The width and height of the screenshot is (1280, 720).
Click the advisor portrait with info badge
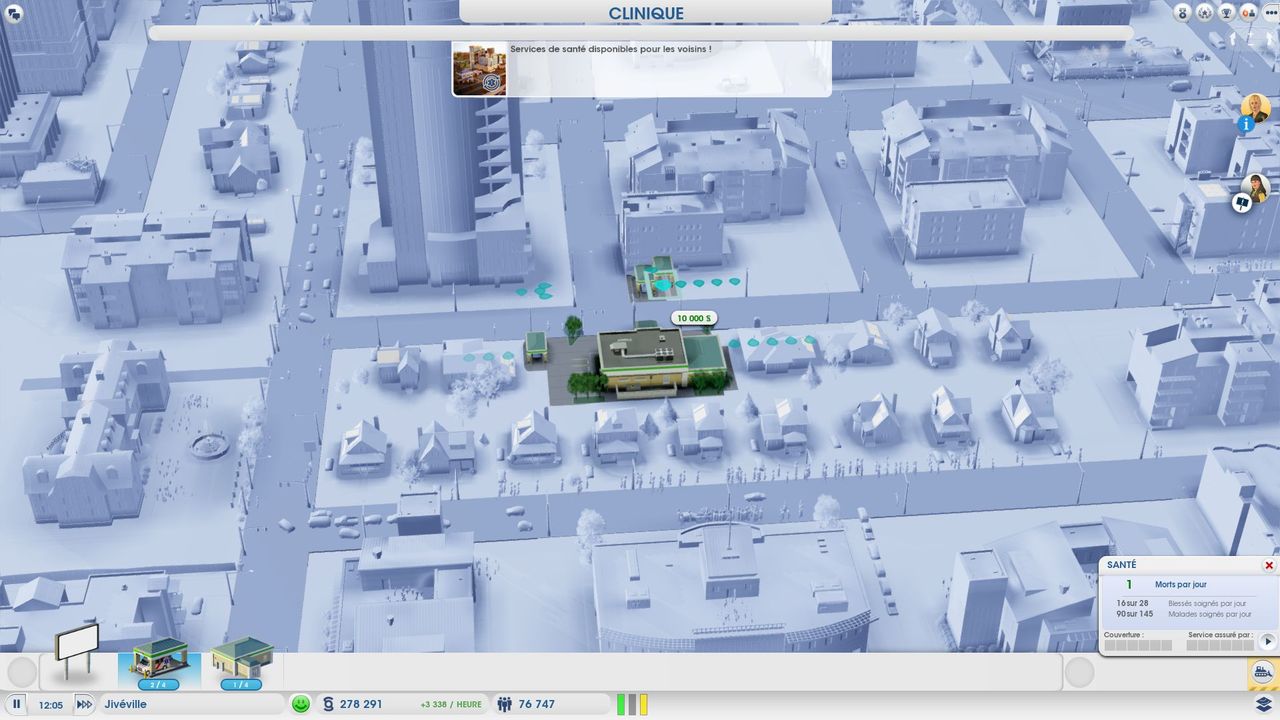1254,110
